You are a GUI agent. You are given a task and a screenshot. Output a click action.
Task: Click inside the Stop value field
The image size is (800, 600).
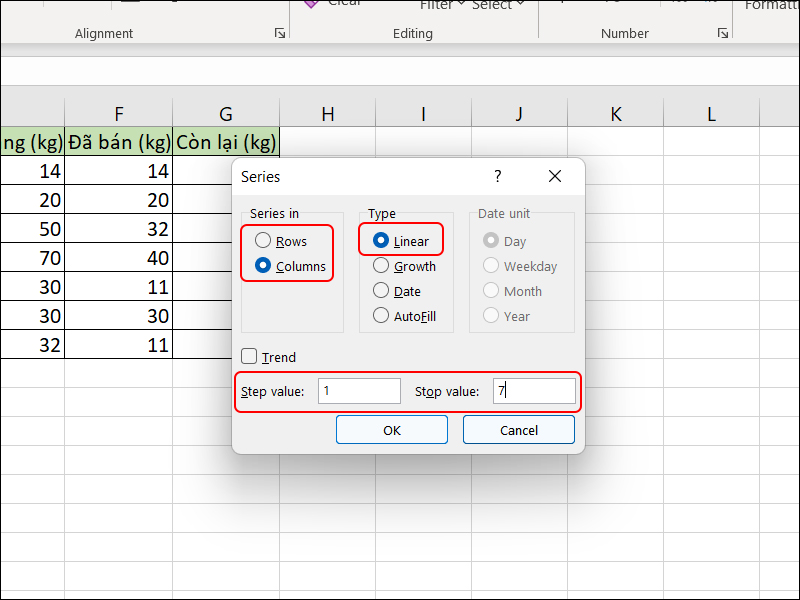pos(534,391)
